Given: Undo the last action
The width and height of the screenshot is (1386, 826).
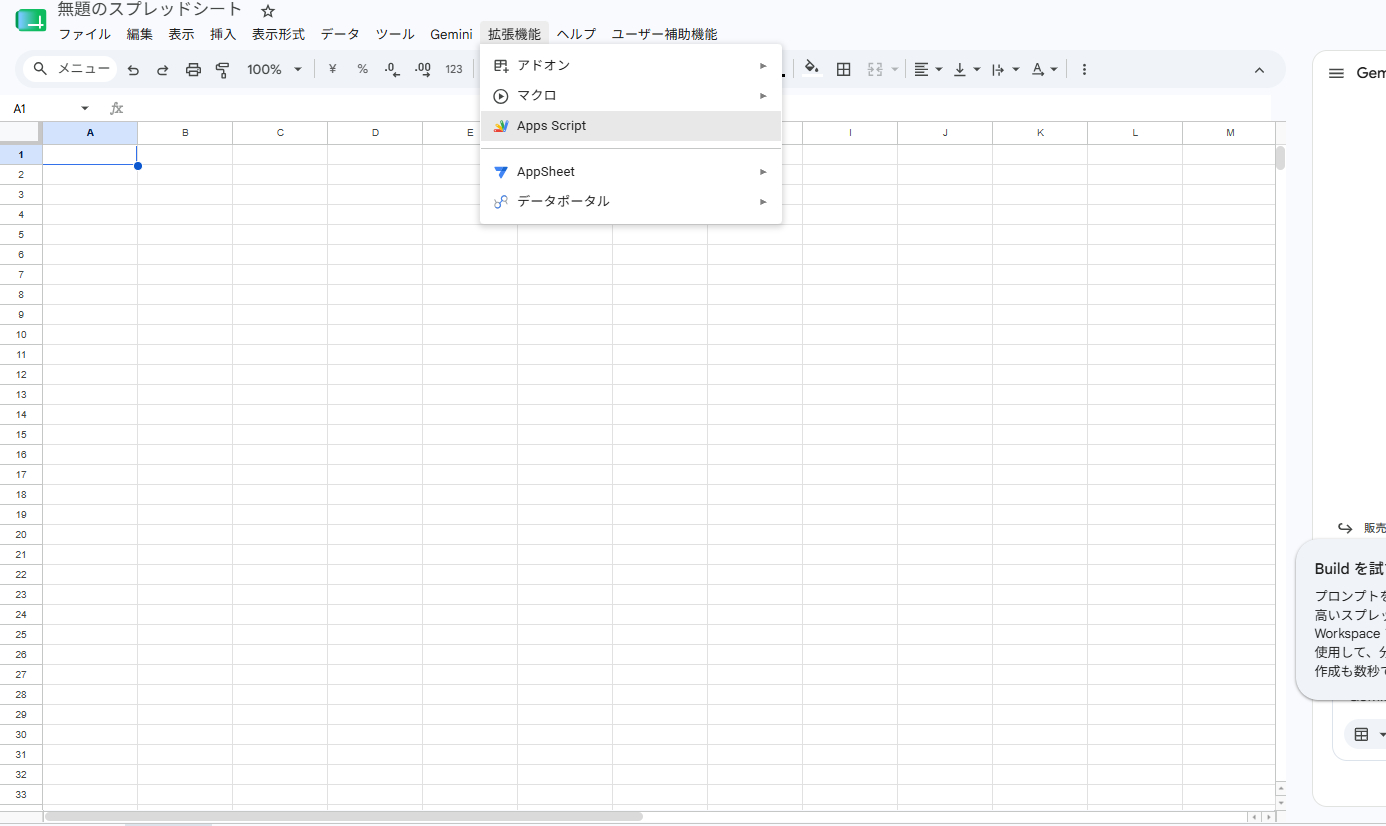Looking at the screenshot, I should (x=133, y=69).
